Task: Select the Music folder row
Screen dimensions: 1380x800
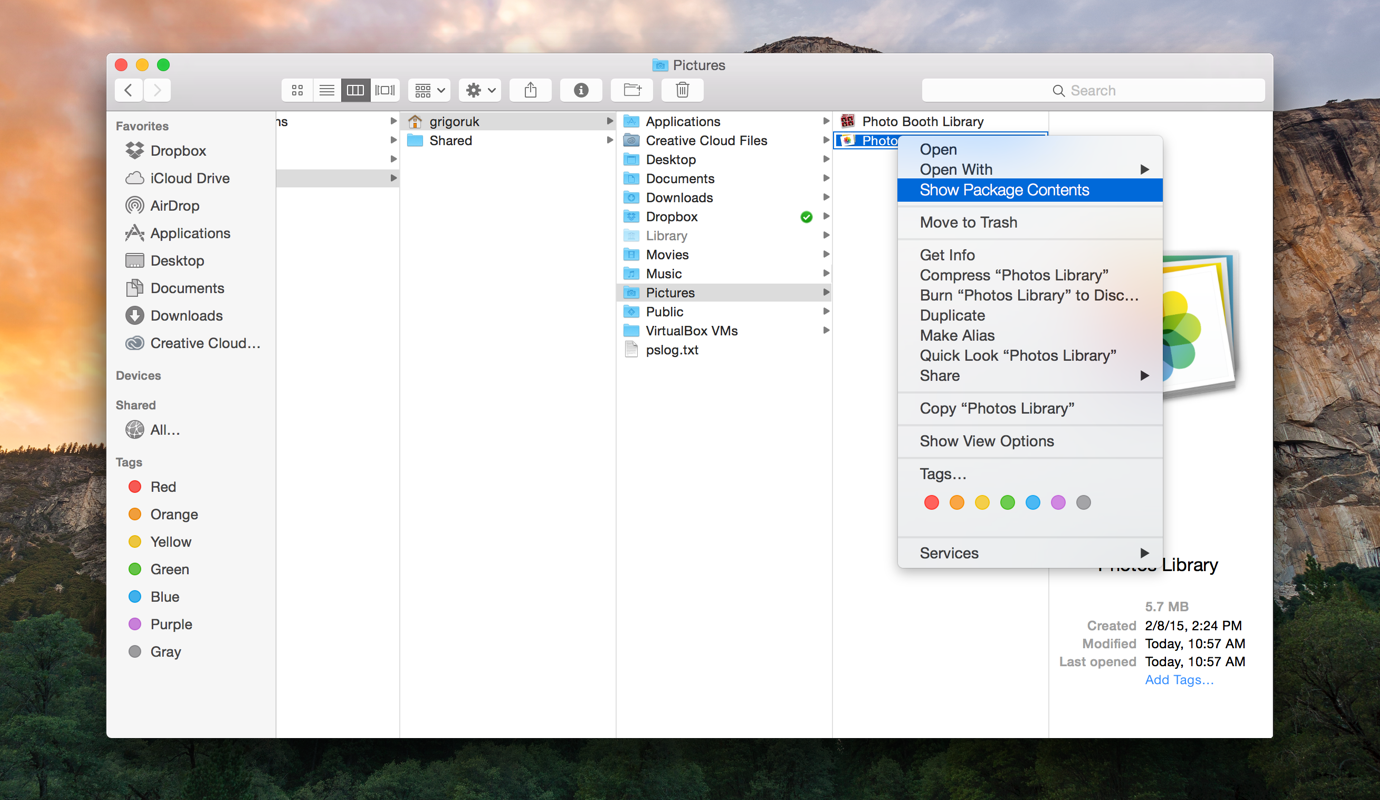Action: pos(725,274)
